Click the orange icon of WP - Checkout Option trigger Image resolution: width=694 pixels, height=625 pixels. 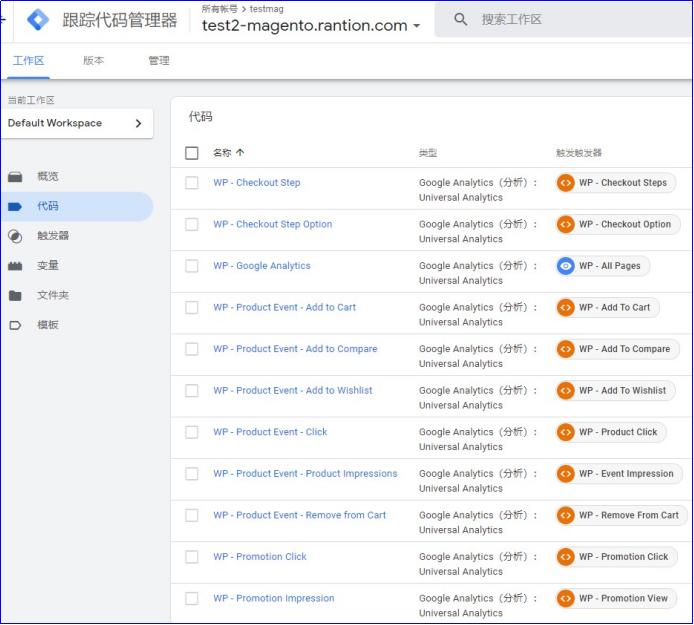565,224
